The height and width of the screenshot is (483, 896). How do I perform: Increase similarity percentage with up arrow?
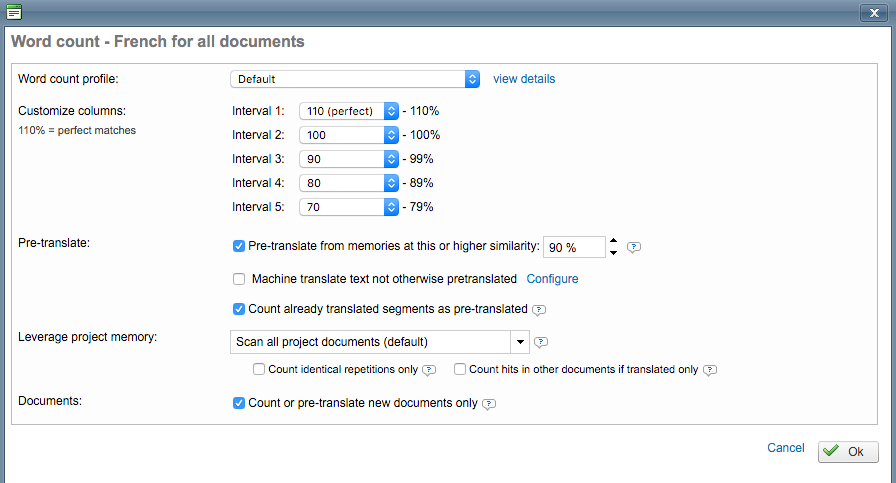[x=613, y=241]
